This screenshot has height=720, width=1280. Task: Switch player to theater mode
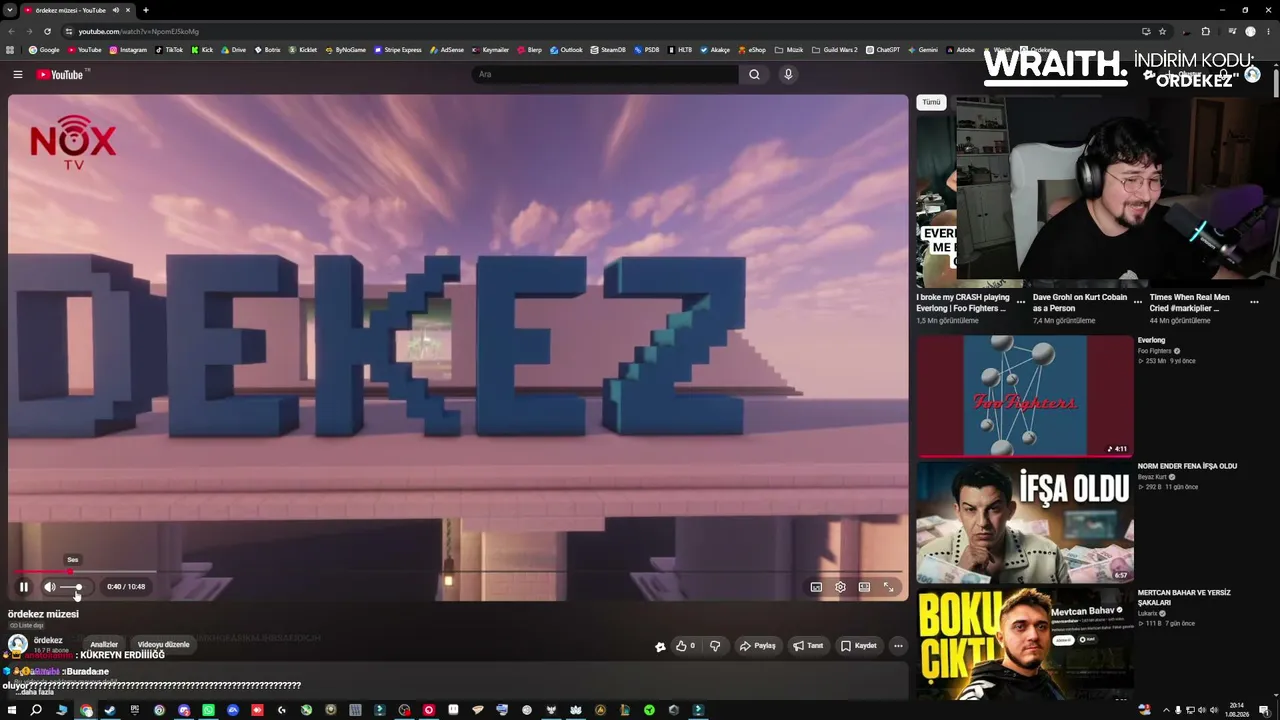(864, 587)
